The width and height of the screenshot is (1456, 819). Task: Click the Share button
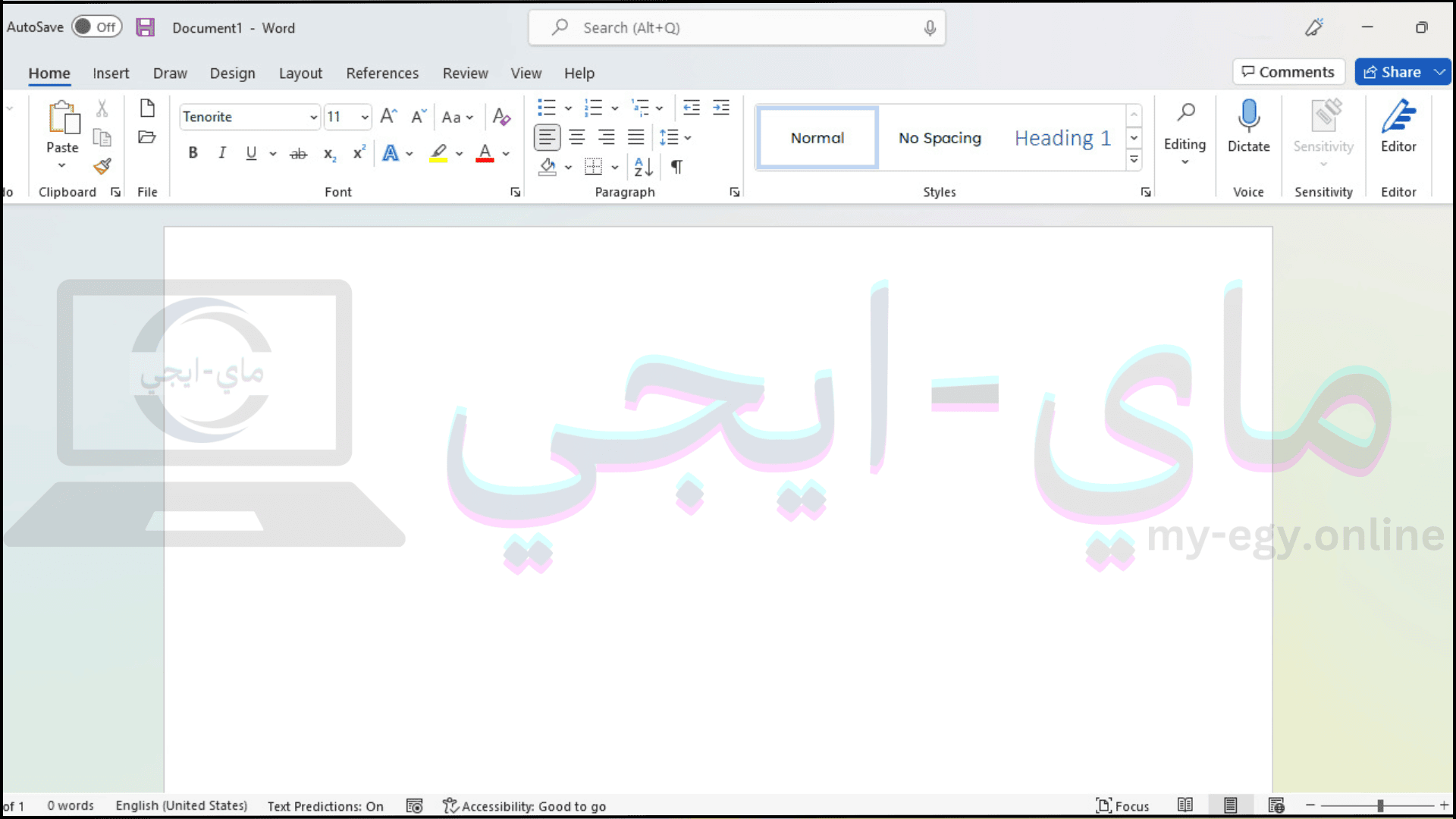point(1392,72)
